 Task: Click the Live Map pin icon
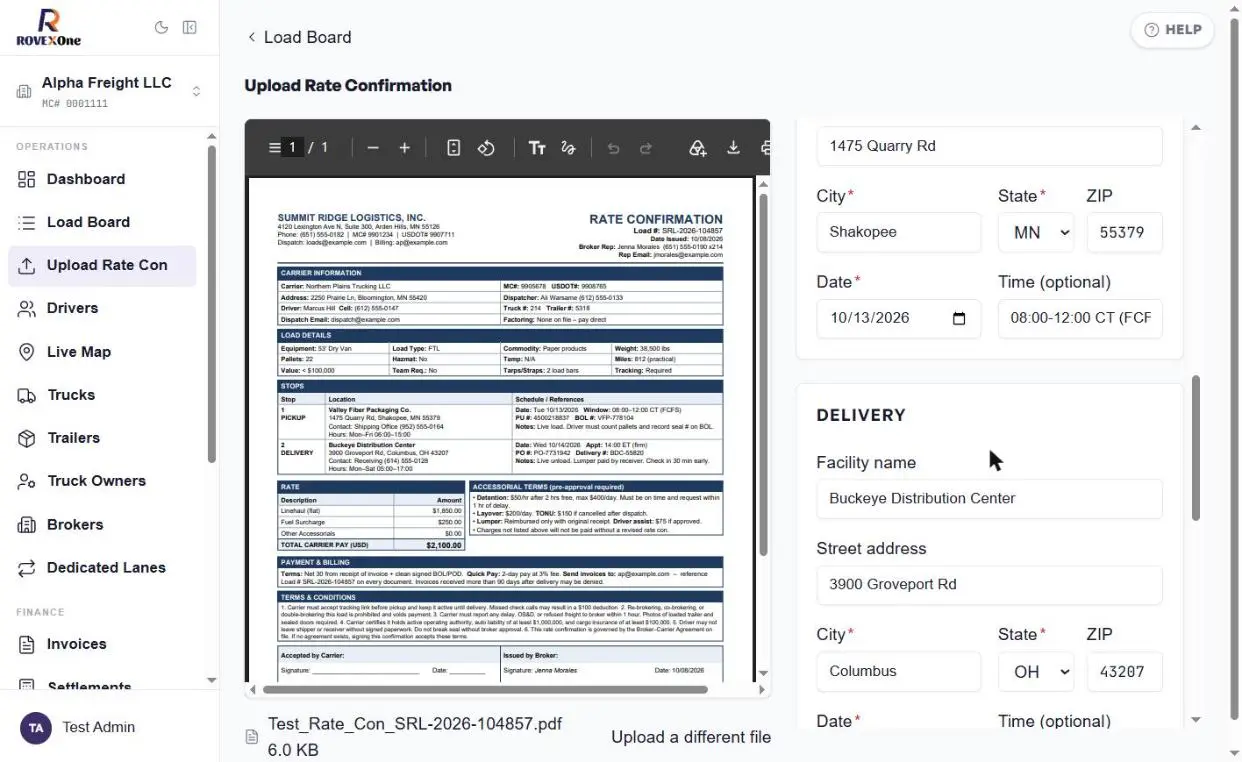pos(27,352)
